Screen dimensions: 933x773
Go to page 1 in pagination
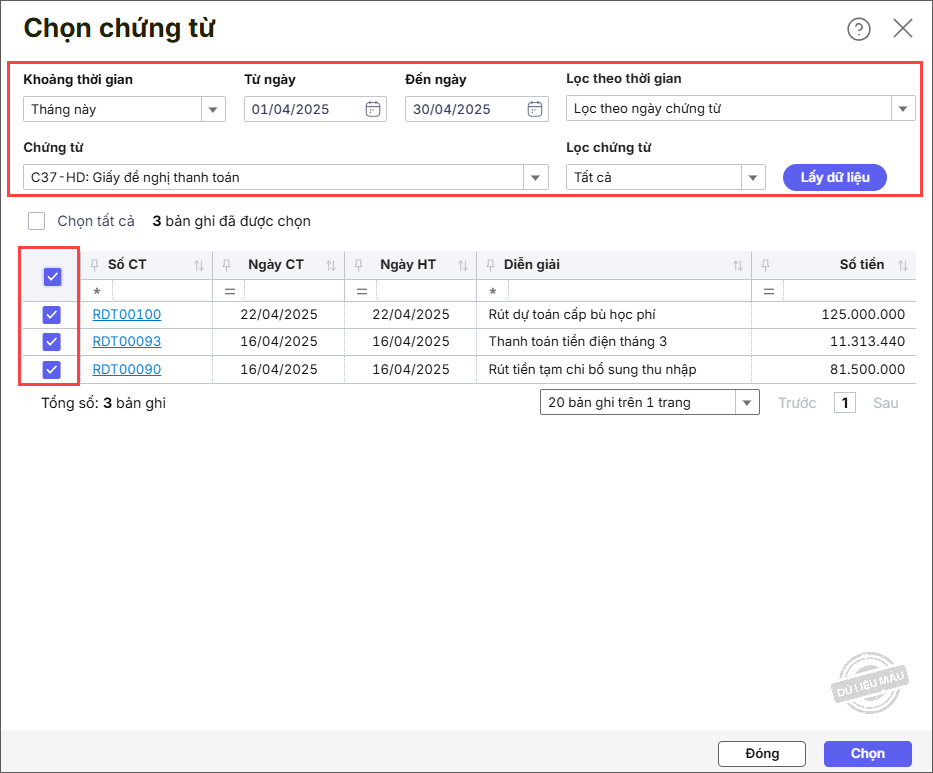(x=845, y=403)
